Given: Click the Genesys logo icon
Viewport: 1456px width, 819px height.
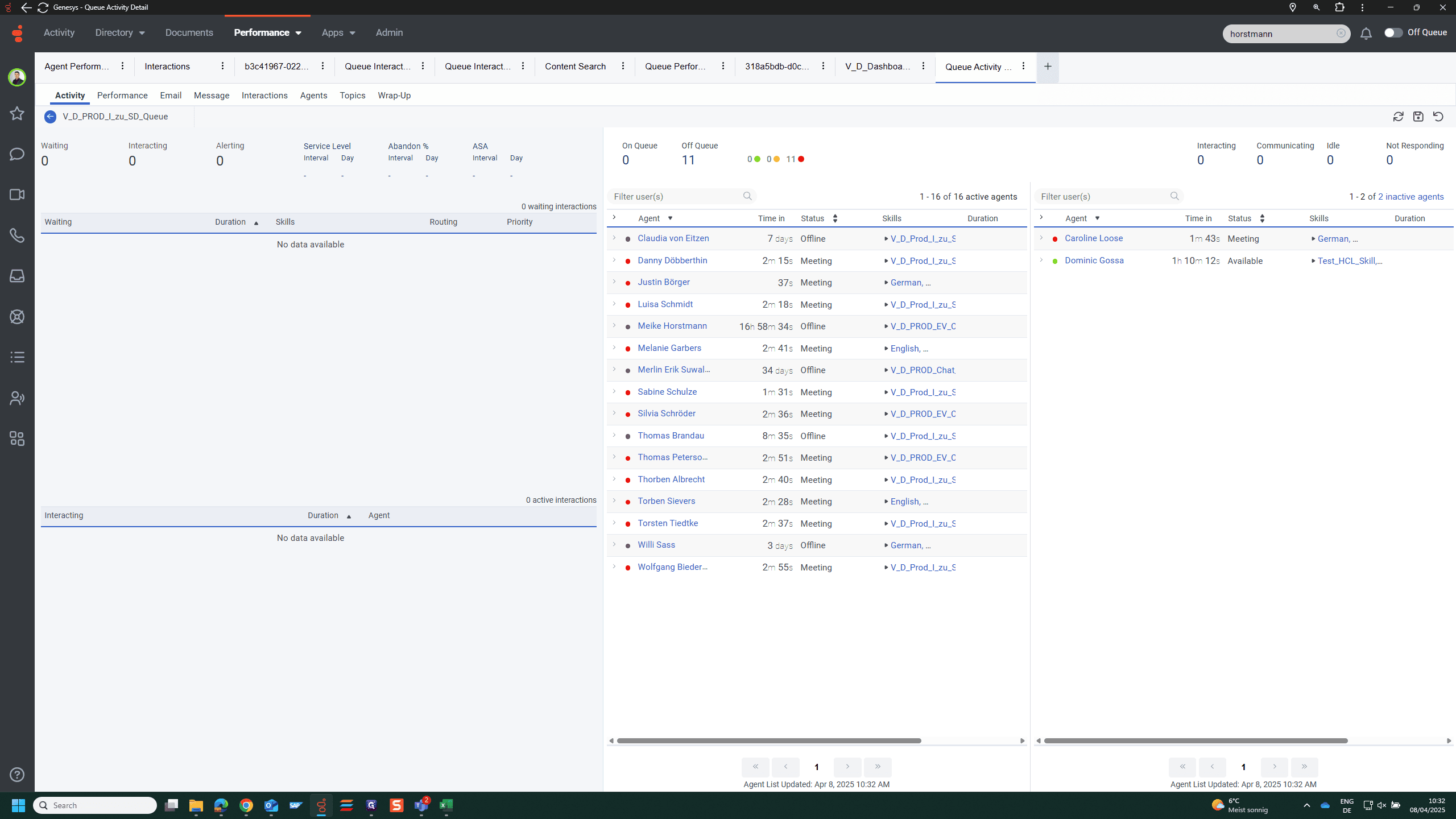Looking at the screenshot, I should click(18, 33).
